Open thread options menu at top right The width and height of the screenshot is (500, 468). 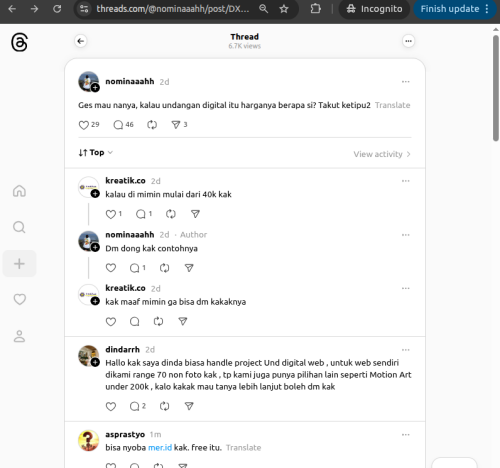408,41
